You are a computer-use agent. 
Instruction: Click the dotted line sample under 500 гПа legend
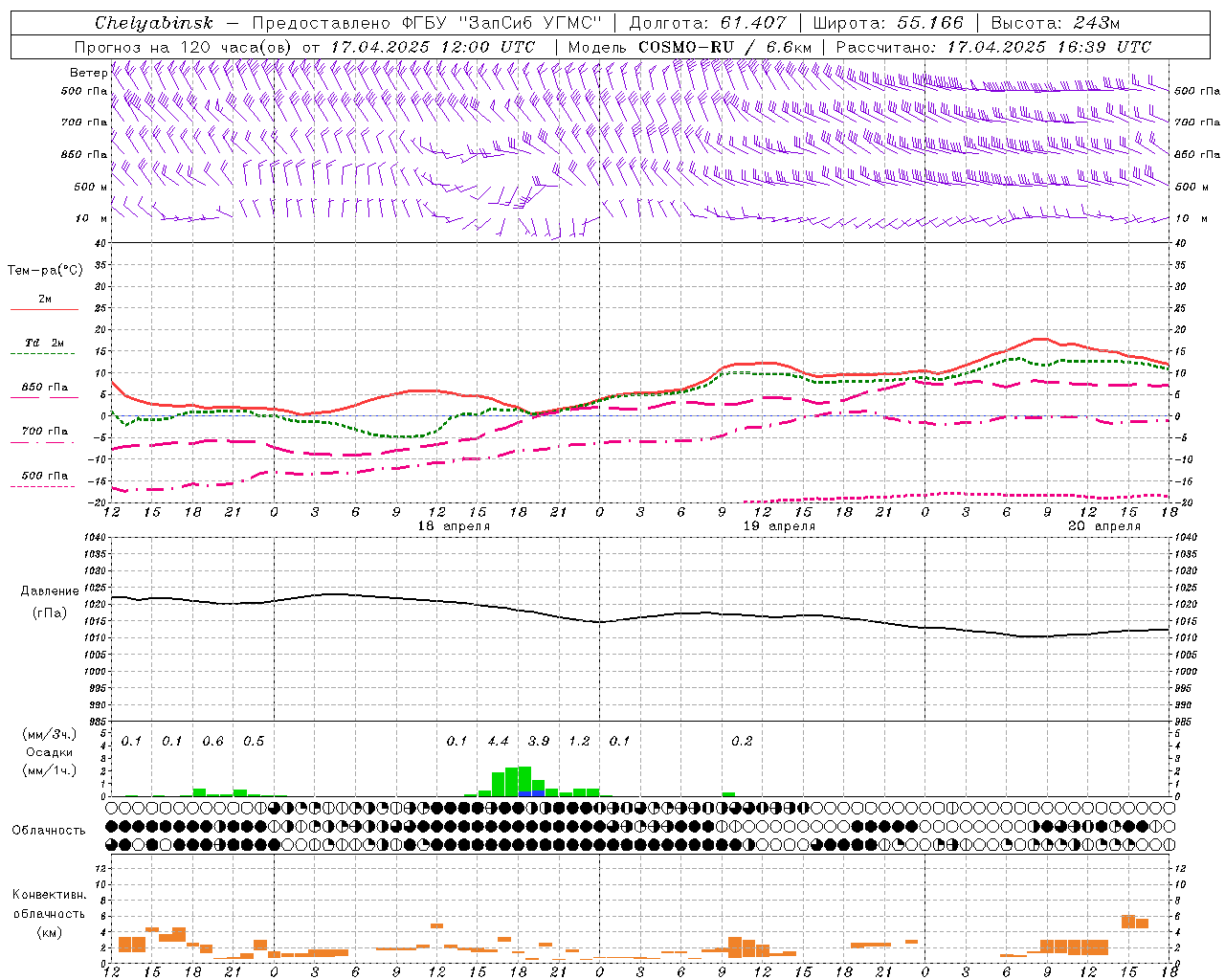click(x=44, y=486)
